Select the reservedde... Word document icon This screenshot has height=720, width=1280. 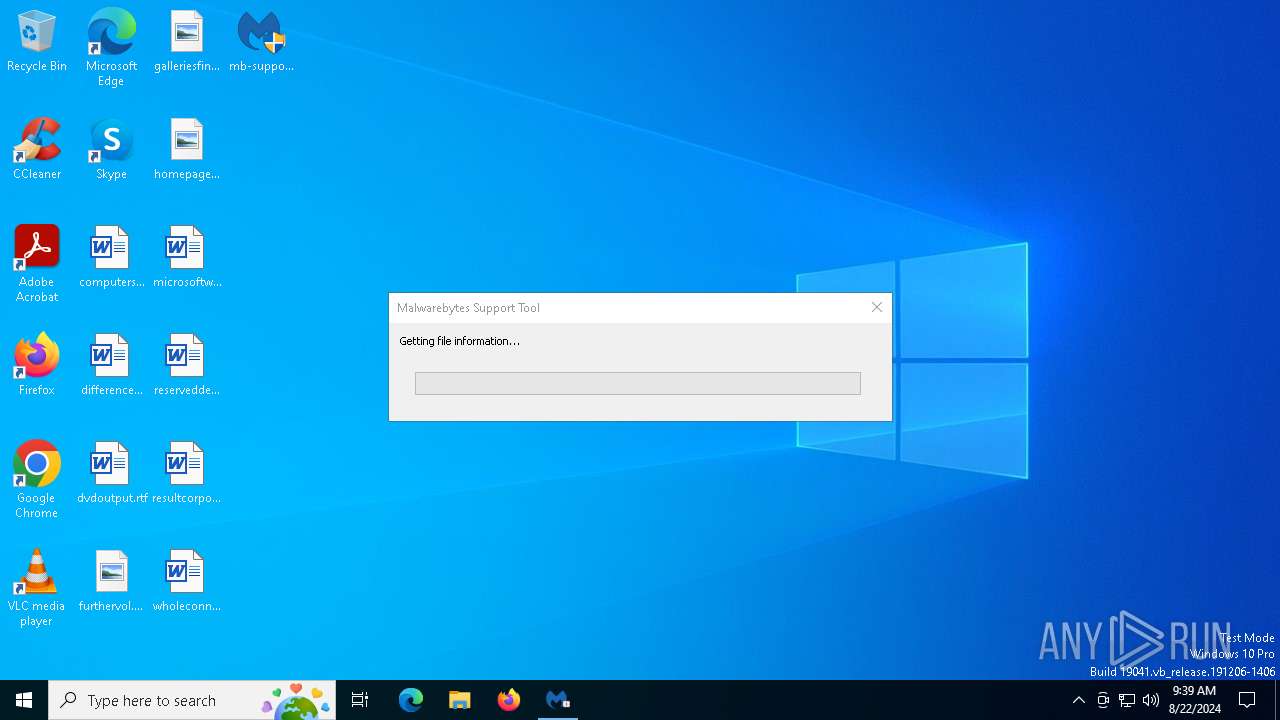[187, 366]
